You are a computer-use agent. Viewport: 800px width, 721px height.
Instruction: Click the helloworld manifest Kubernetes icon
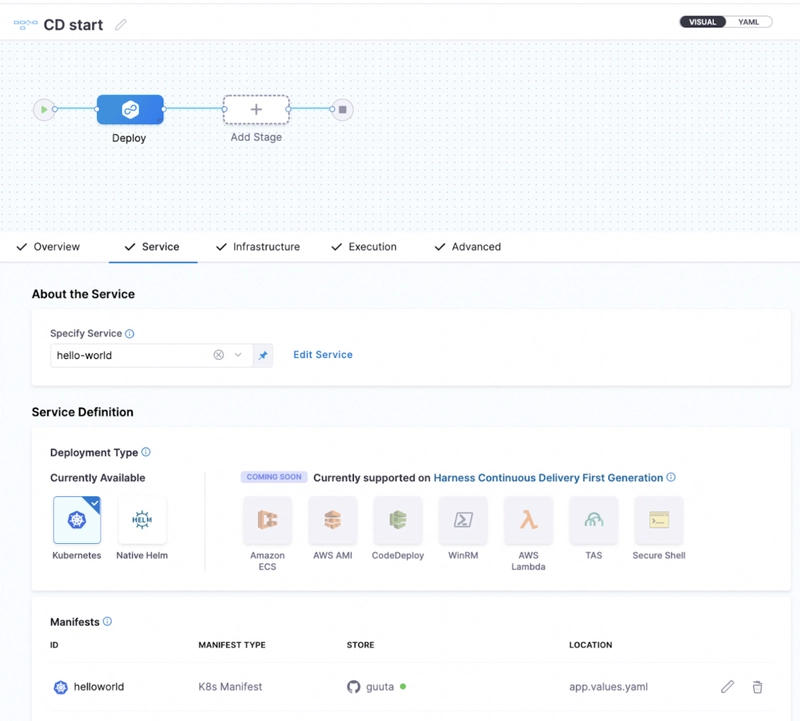click(61, 687)
